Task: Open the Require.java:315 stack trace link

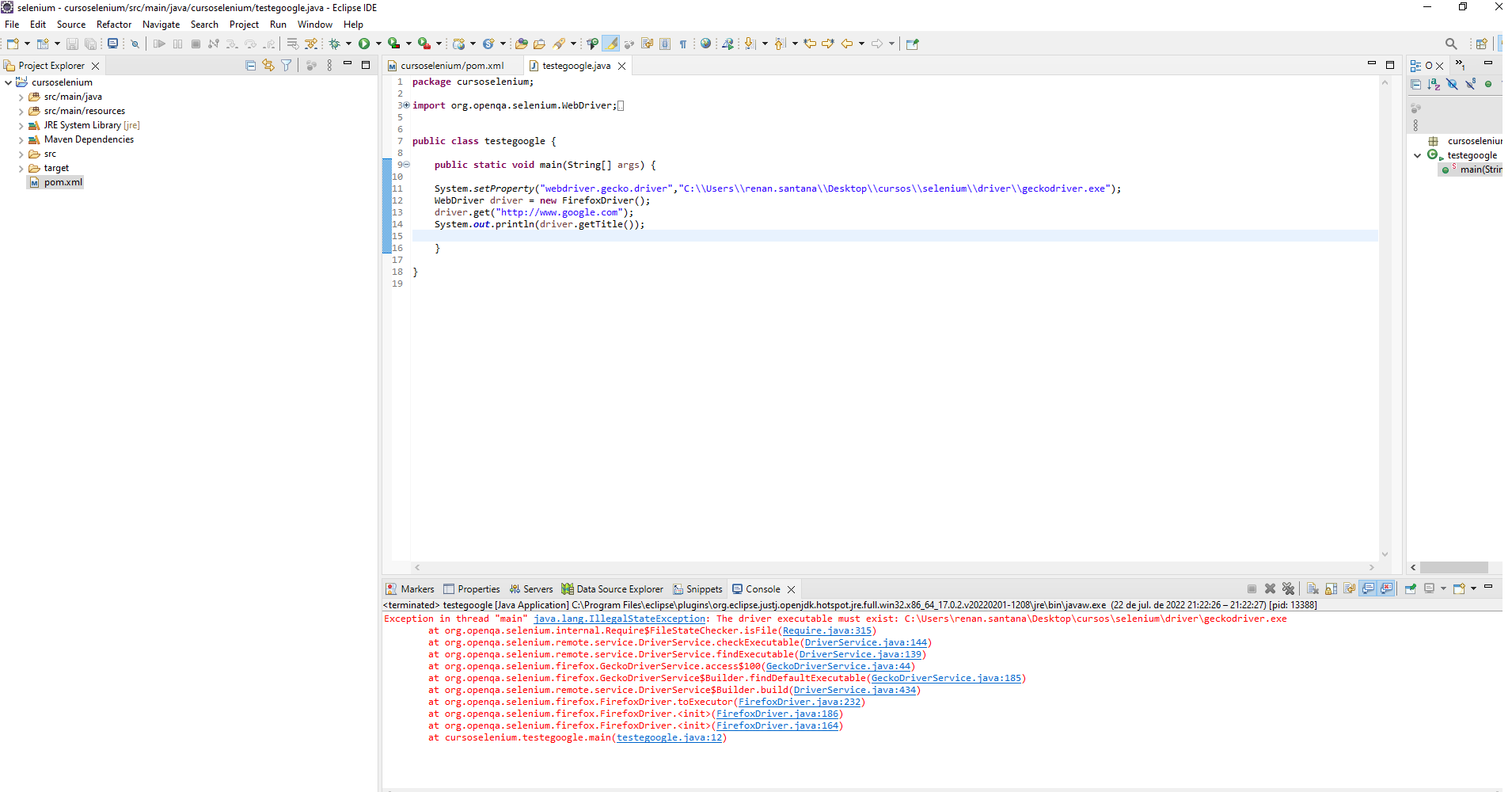Action: pyautogui.click(x=827, y=630)
